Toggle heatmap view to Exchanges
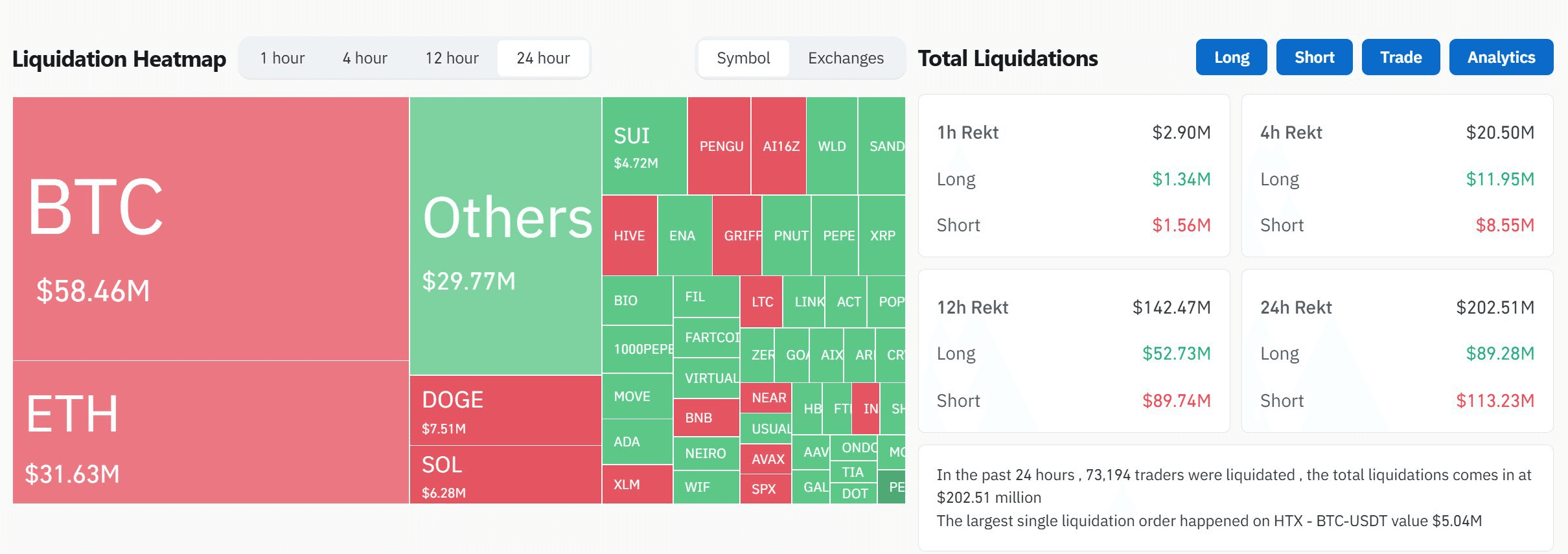This screenshot has height=554, width=1568. point(846,58)
